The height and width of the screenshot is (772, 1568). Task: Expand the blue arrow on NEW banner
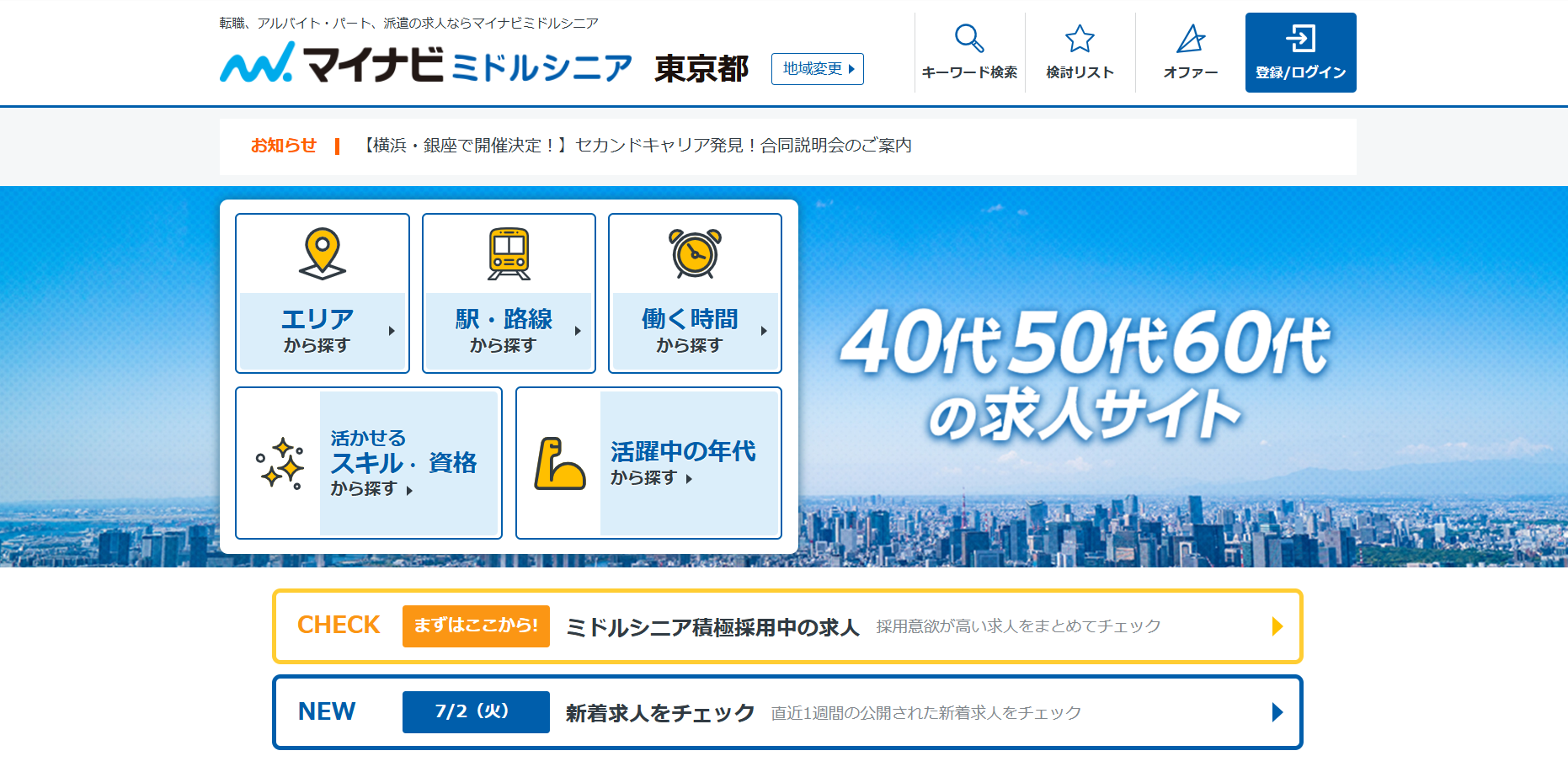pos(1277,712)
